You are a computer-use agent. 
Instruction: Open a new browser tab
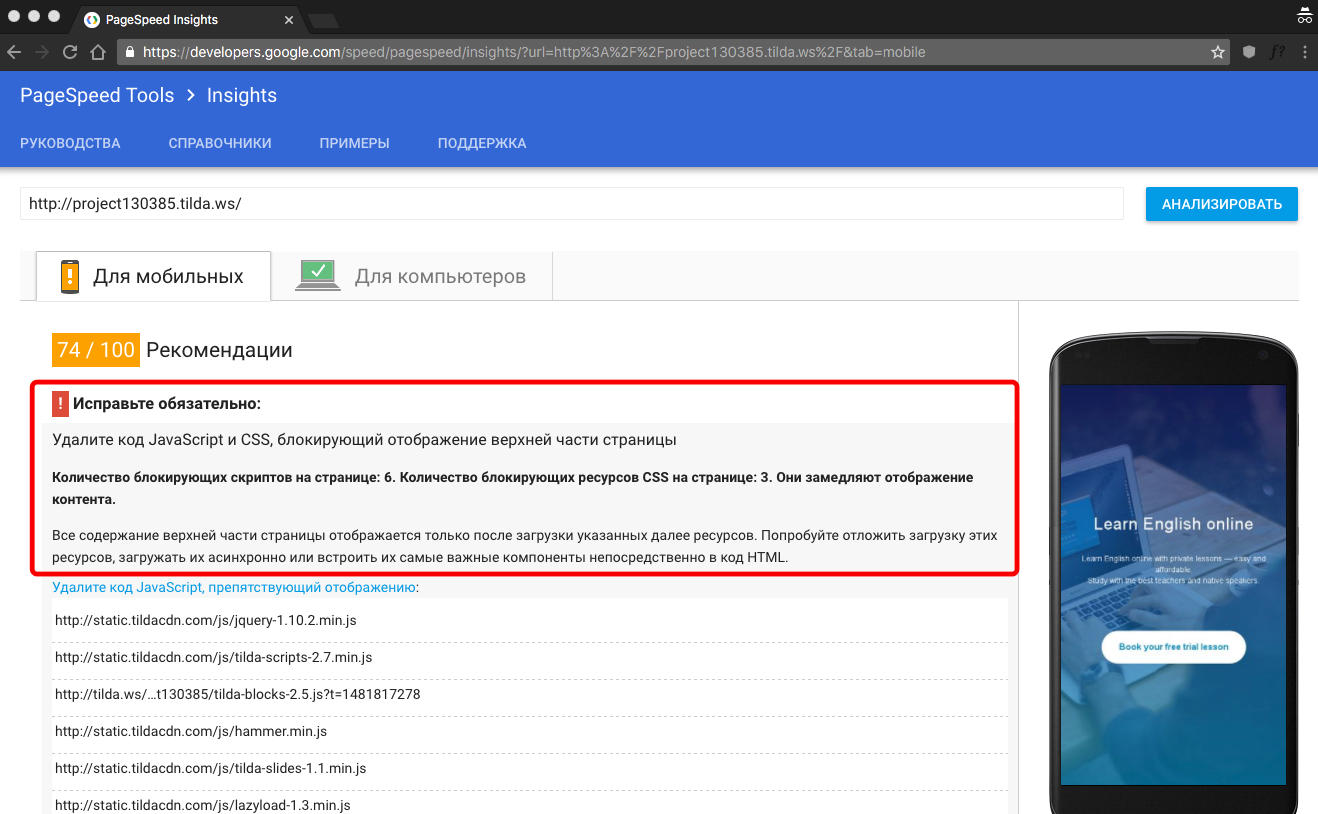click(322, 20)
